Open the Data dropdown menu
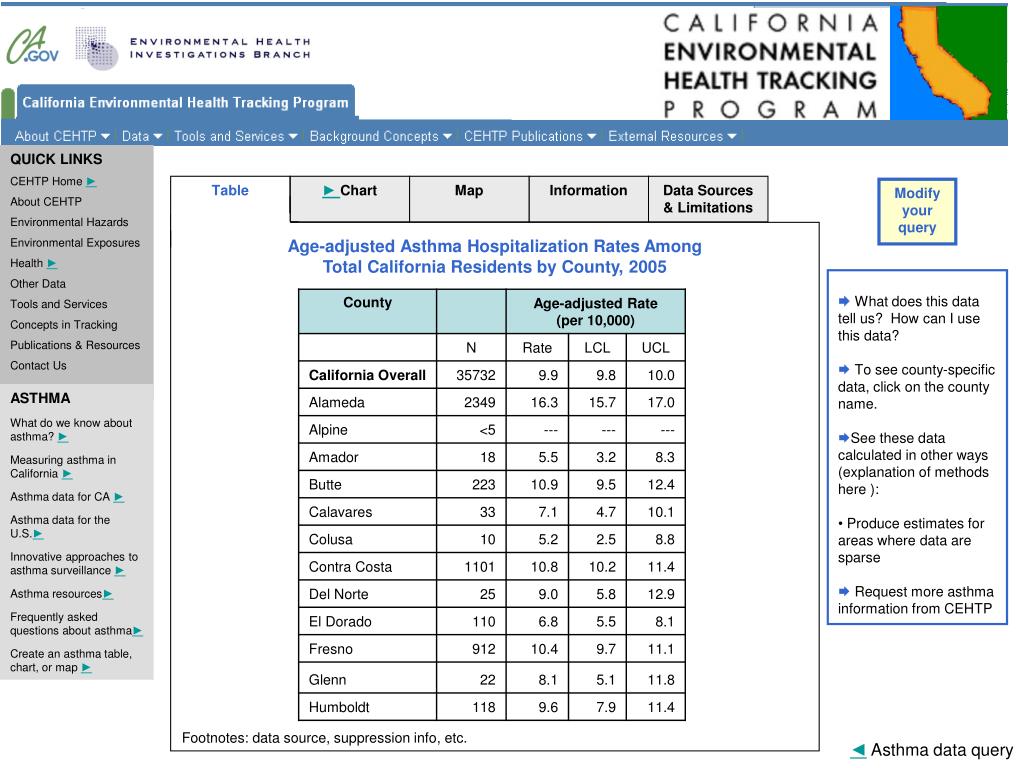 (142, 136)
